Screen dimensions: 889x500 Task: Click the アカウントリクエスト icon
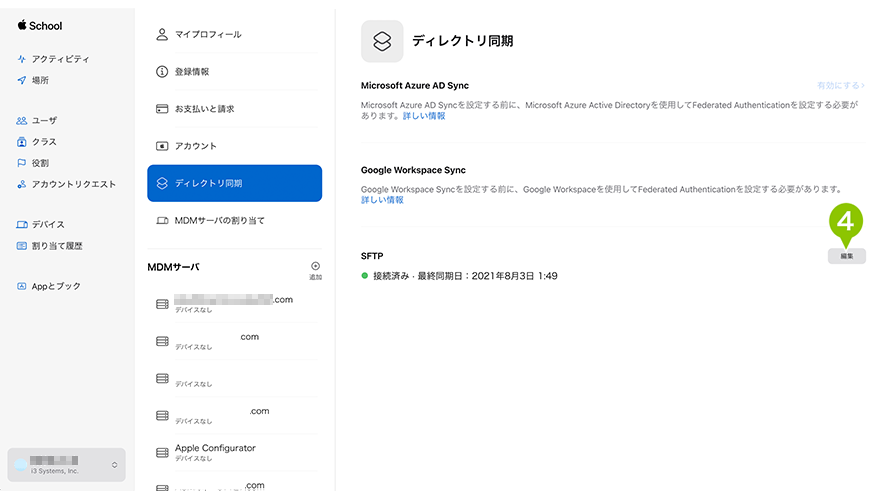pos(22,184)
